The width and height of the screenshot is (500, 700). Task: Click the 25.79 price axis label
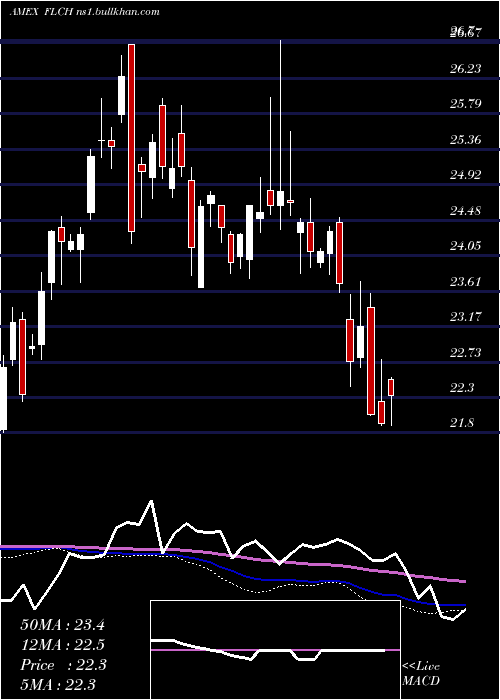tap(466, 104)
